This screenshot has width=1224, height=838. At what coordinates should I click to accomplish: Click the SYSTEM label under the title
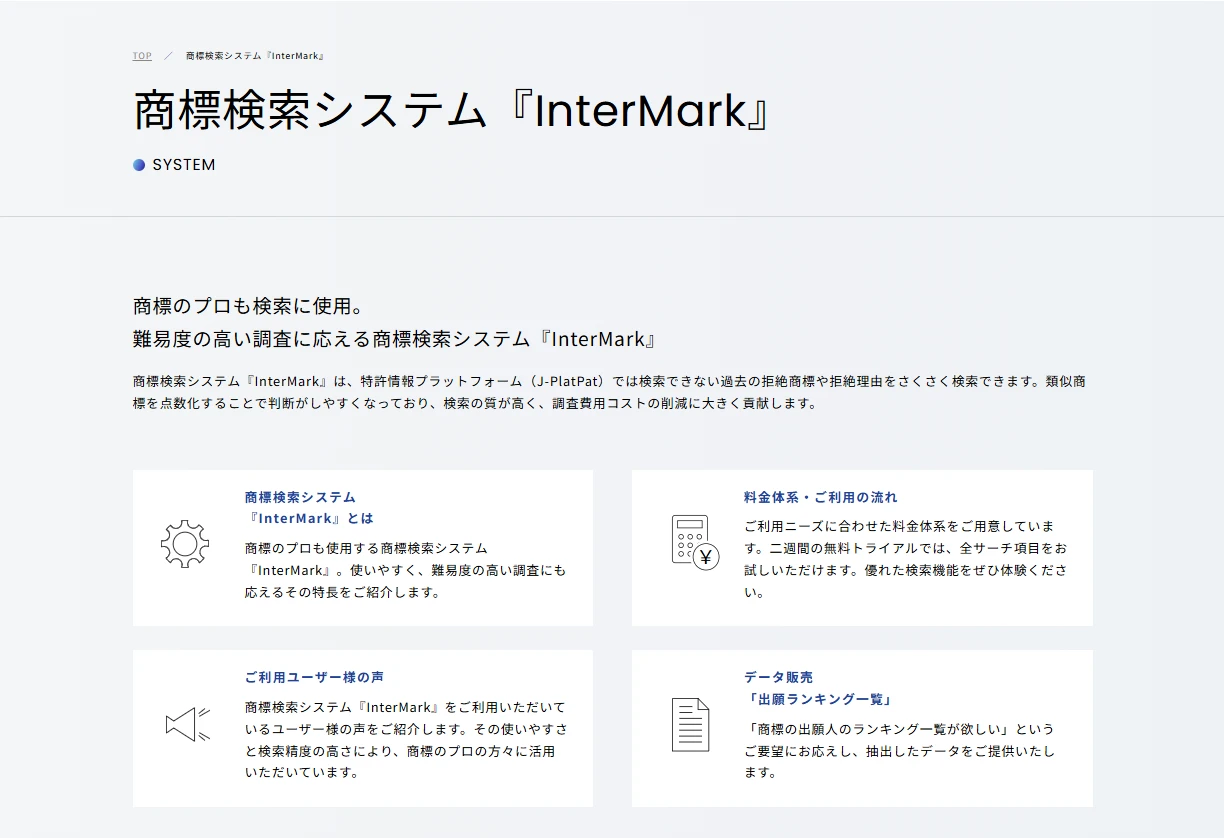pyautogui.click(x=183, y=165)
